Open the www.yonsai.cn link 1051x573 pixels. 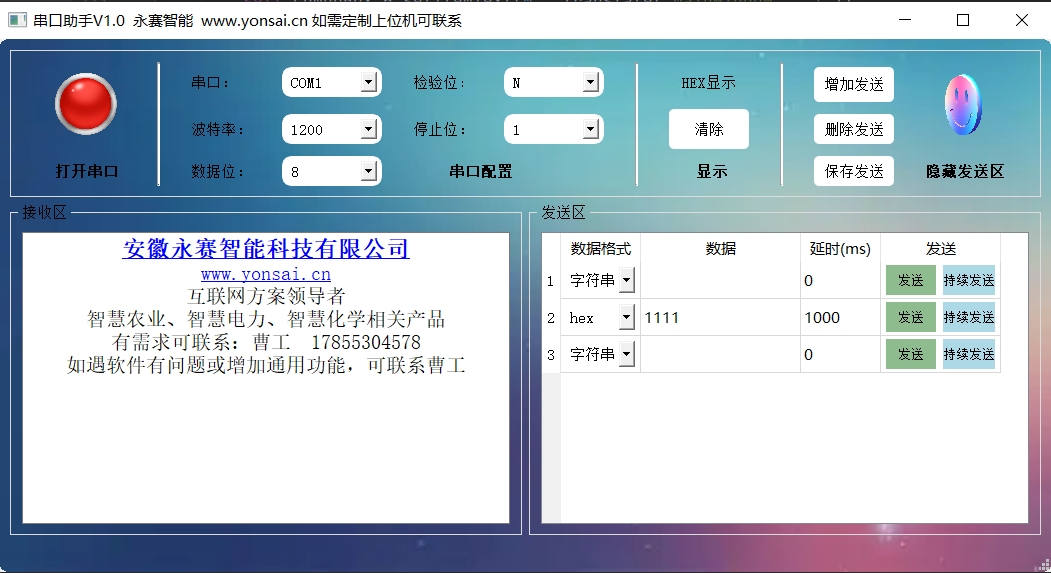click(265, 274)
